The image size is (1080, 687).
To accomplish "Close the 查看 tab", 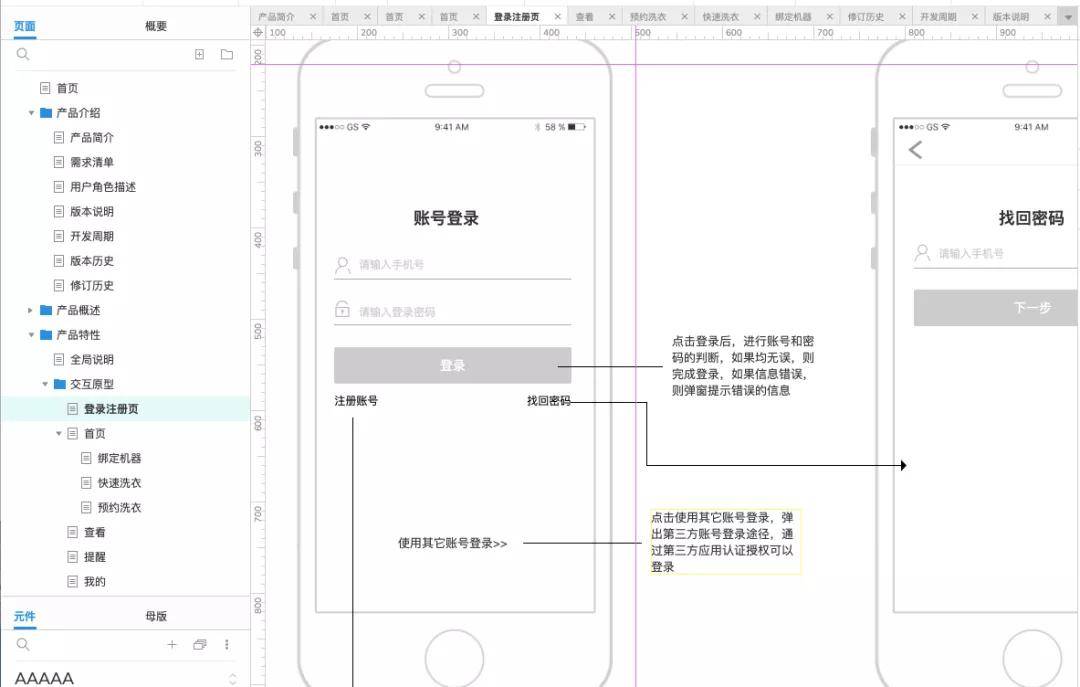I will coord(612,17).
